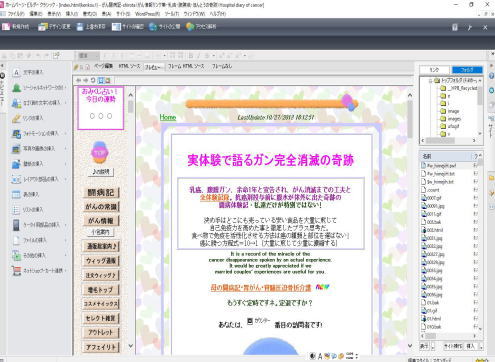This screenshot has width=495, height=362.
Task: Select the _HPB_Recycled folder
Action: 459,88
